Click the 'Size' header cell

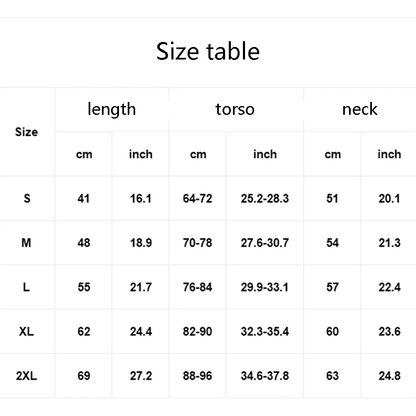tap(26, 132)
